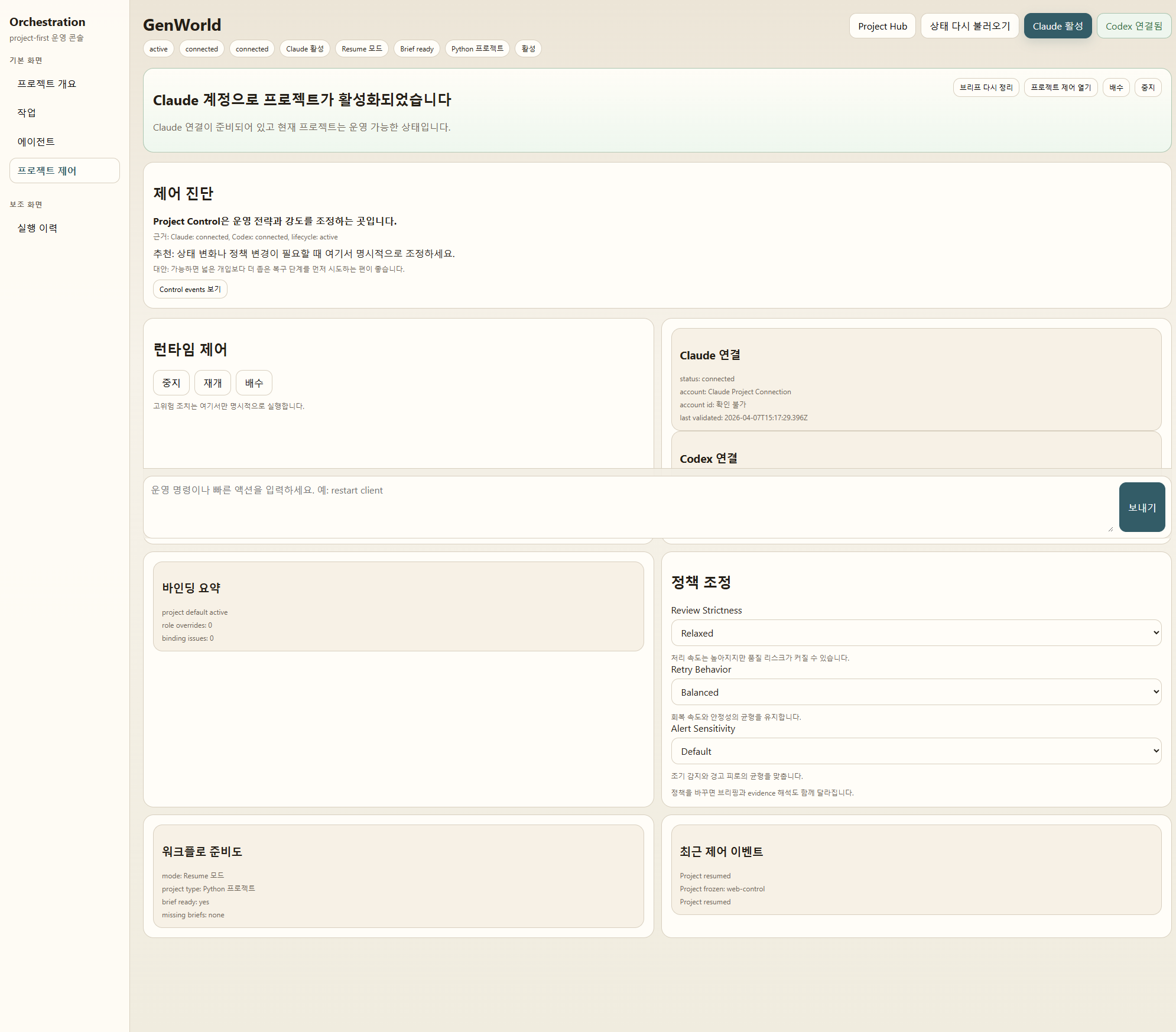The height and width of the screenshot is (1032, 1176).
Task: Click 브리프 다시 정리 in the banner
Action: click(x=986, y=87)
